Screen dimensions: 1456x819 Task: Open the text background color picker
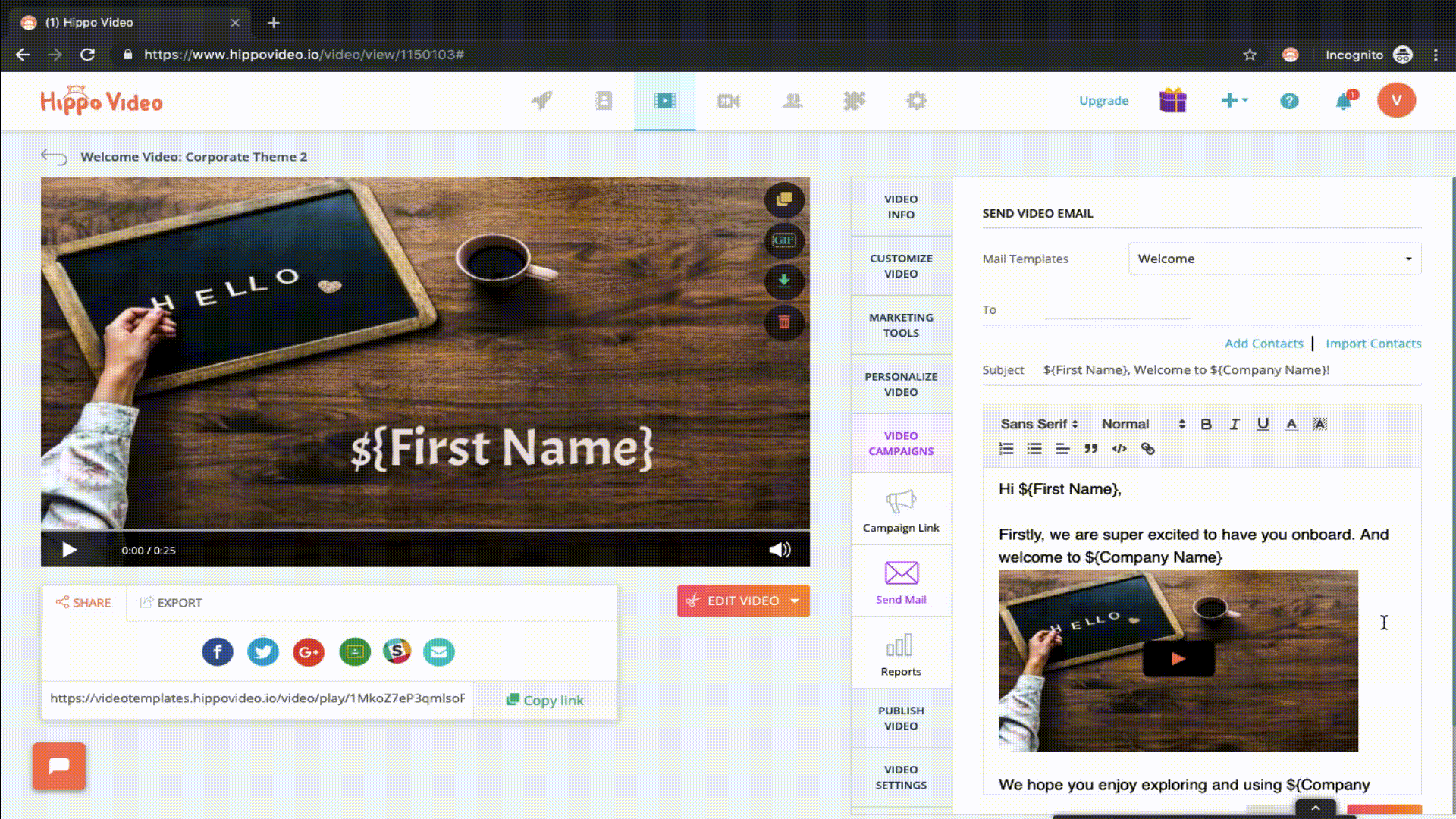pyautogui.click(x=1319, y=424)
